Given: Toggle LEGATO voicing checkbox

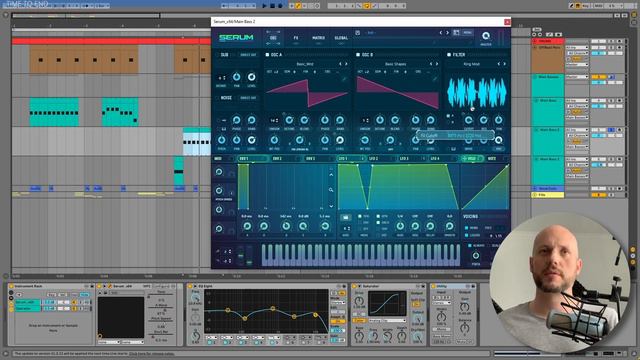Looking at the screenshot, I should (467, 236).
